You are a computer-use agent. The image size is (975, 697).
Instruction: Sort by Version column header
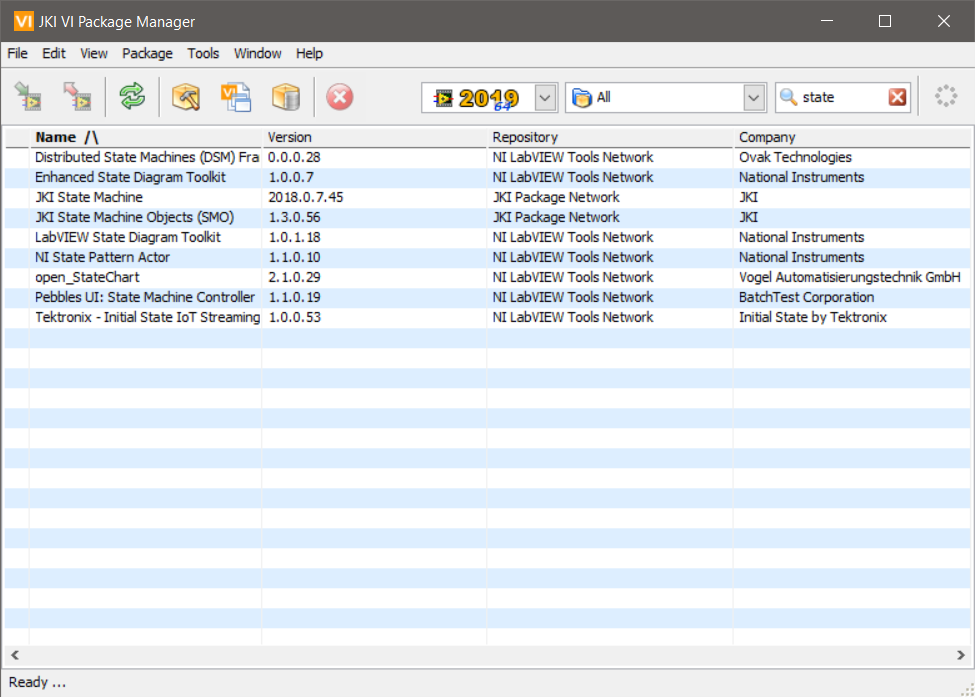pyautogui.click(x=375, y=137)
